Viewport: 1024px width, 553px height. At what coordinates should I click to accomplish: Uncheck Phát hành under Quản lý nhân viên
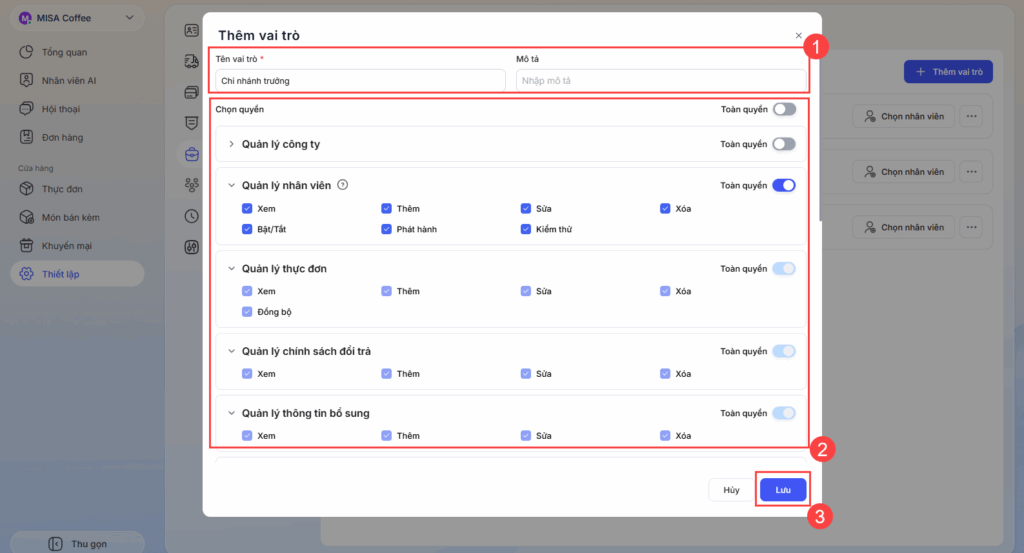(x=387, y=229)
